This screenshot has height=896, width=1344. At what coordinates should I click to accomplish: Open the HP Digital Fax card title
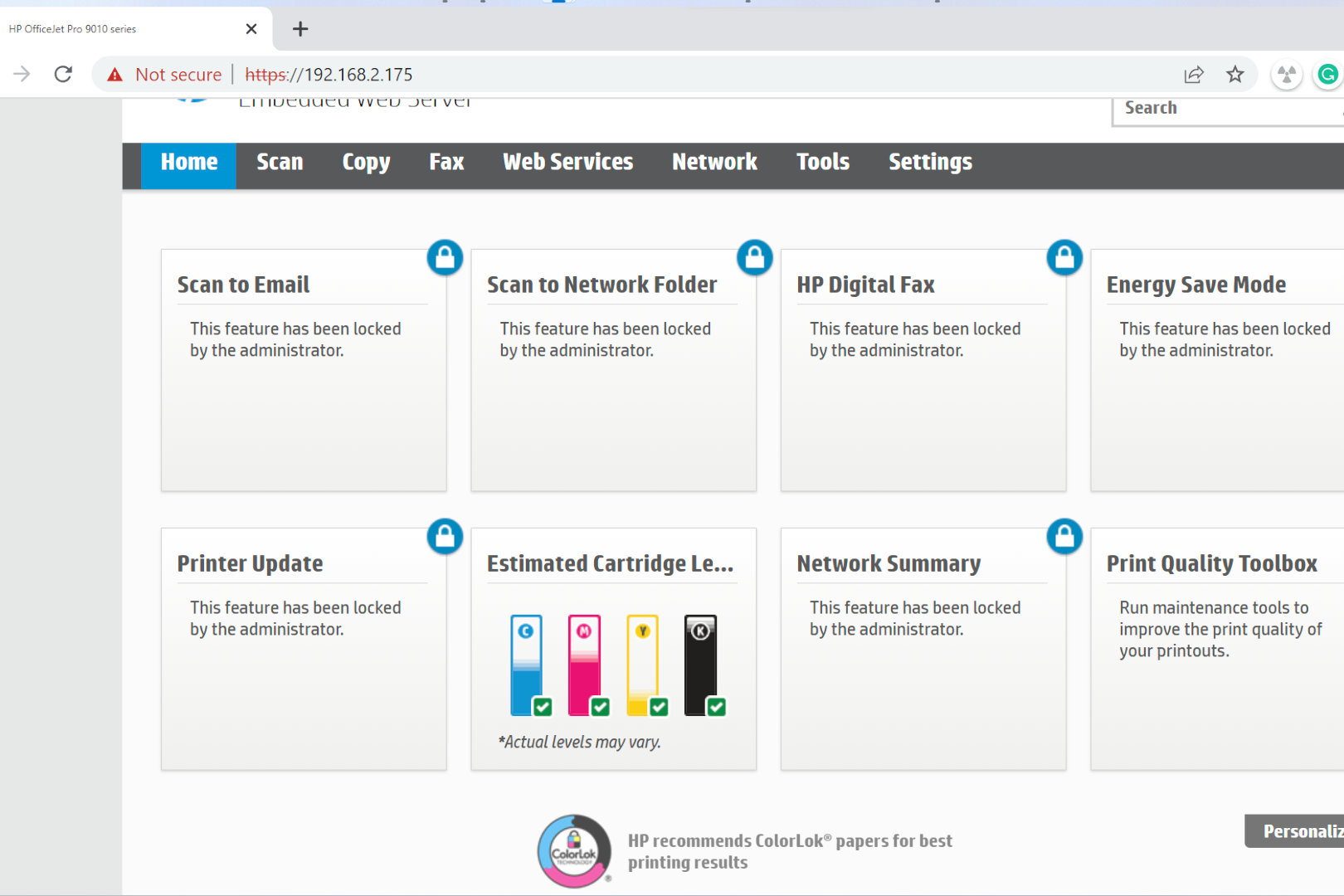pyautogui.click(x=865, y=285)
